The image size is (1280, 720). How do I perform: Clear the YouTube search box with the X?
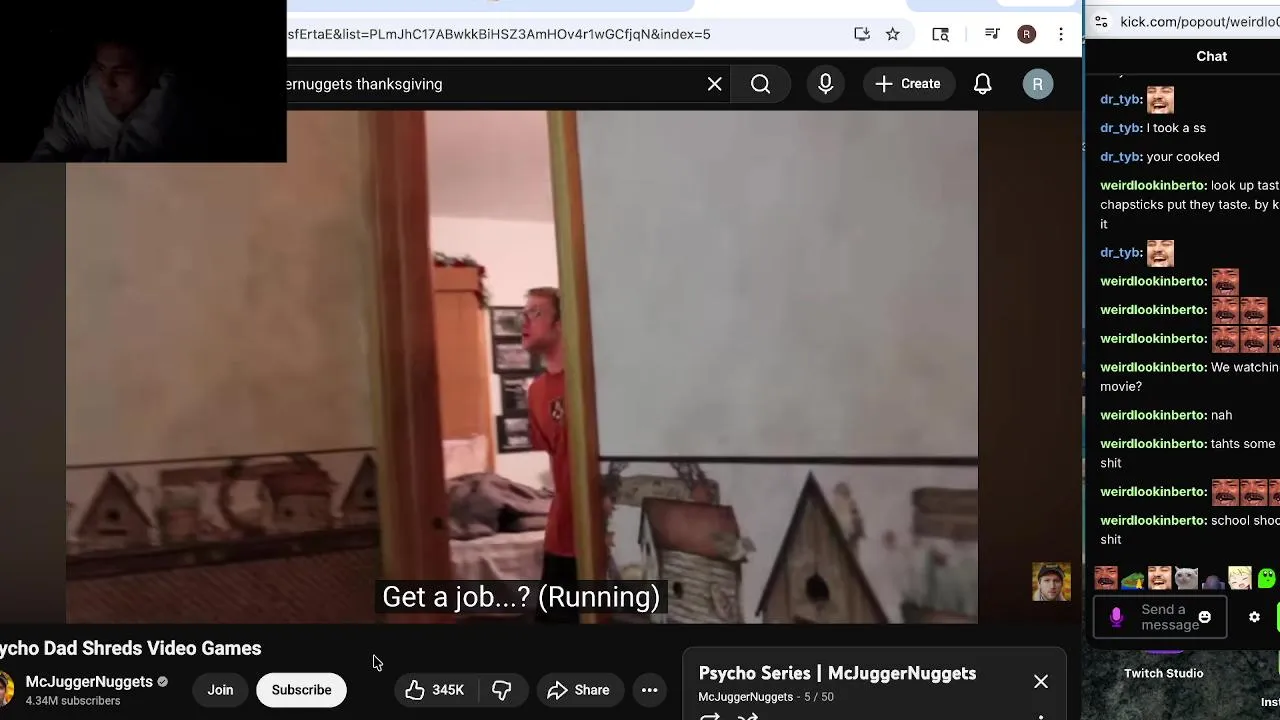[714, 84]
